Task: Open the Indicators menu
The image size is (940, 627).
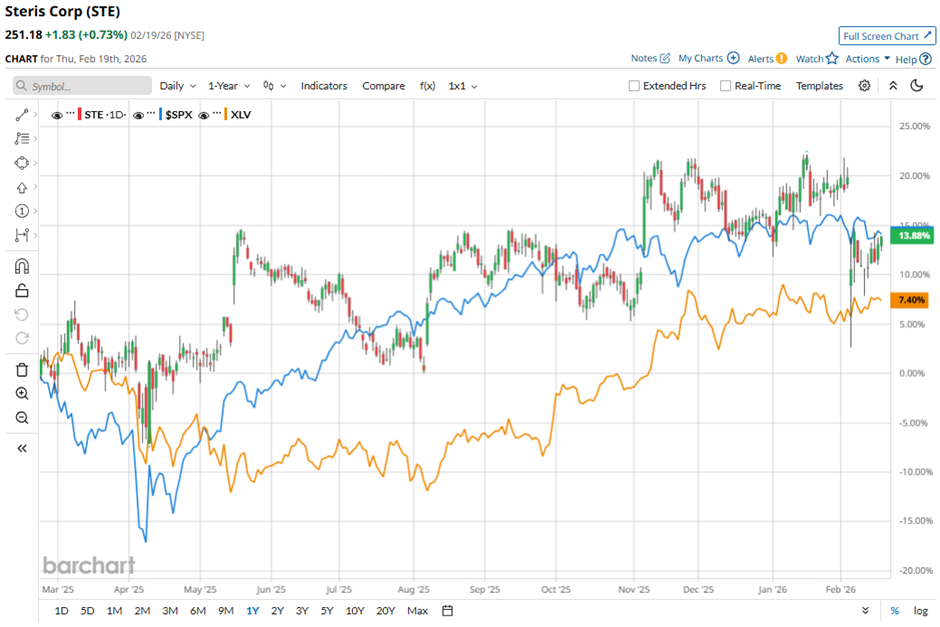Action: pos(323,86)
